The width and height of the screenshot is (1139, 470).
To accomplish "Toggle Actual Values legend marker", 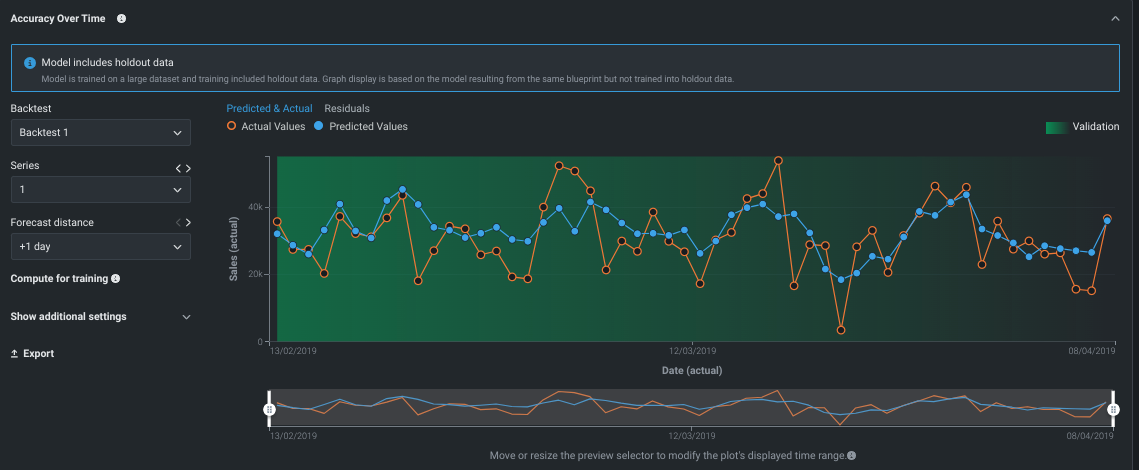I will click(x=232, y=127).
